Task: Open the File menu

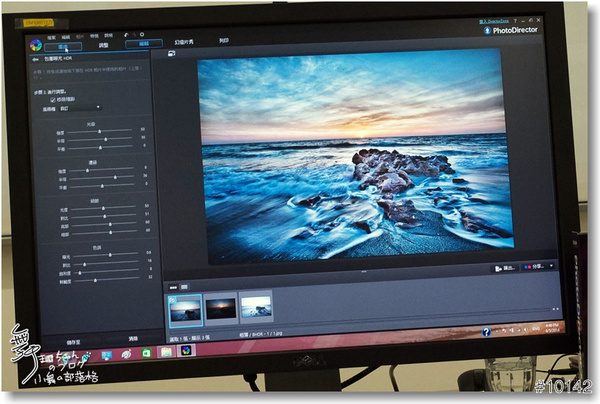Action: pos(52,37)
